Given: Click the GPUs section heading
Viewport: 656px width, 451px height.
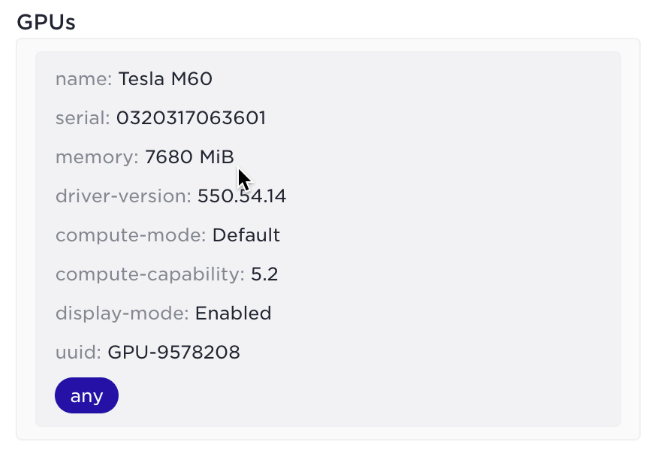Looking at the screenshot, I should [46, 22].
